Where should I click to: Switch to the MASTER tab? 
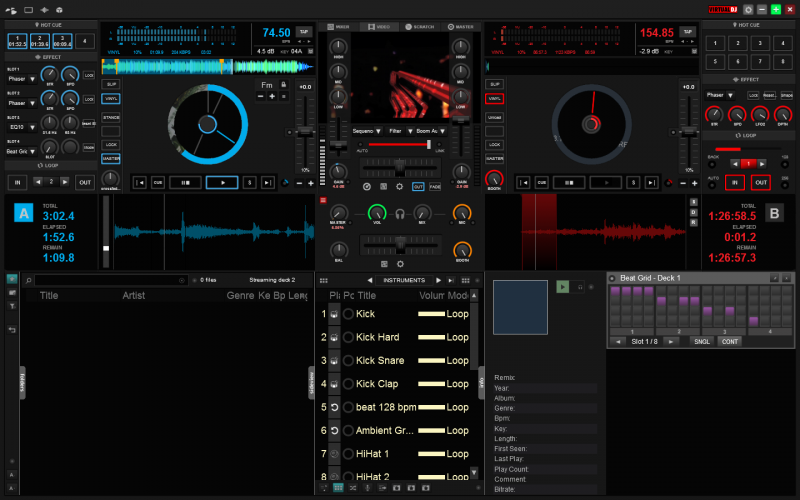(461, 26)
